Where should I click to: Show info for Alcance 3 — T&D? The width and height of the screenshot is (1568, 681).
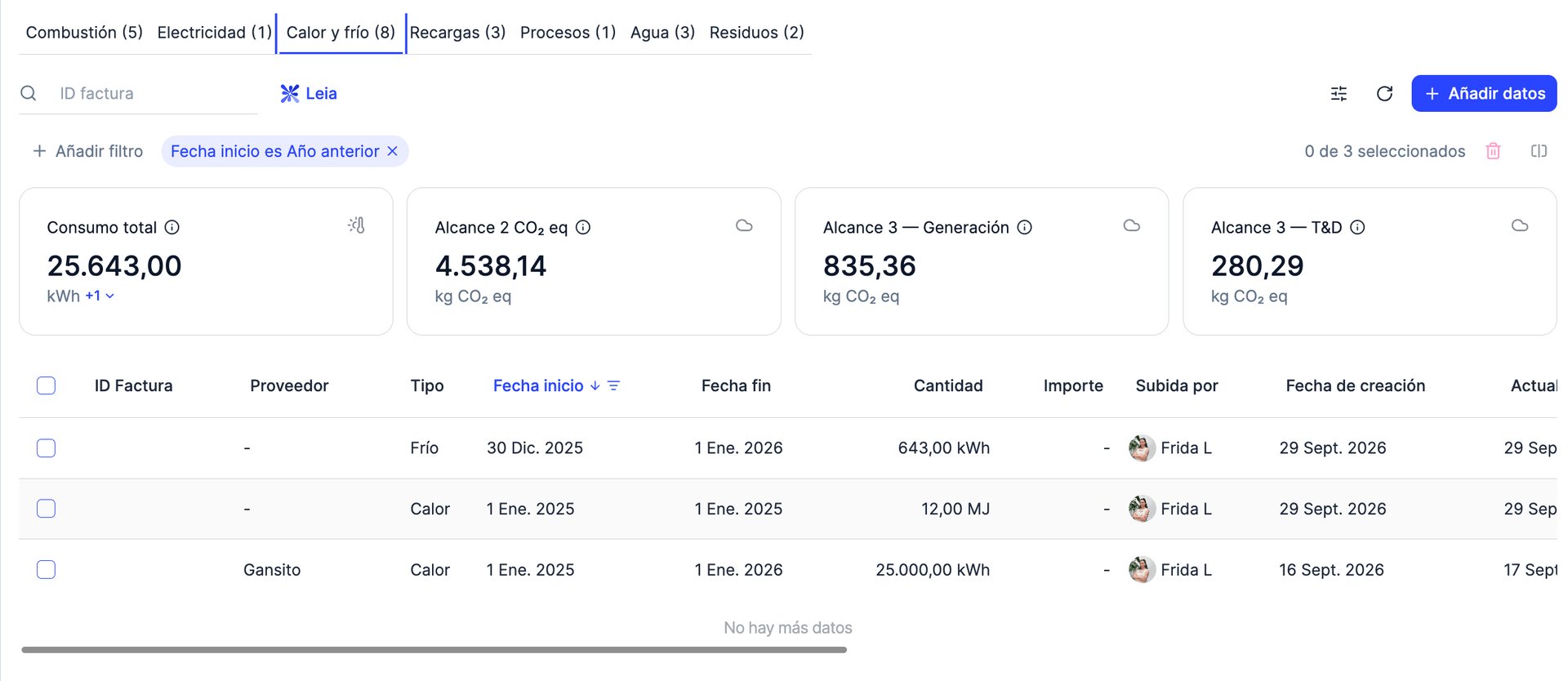[x=1357, y=227]
